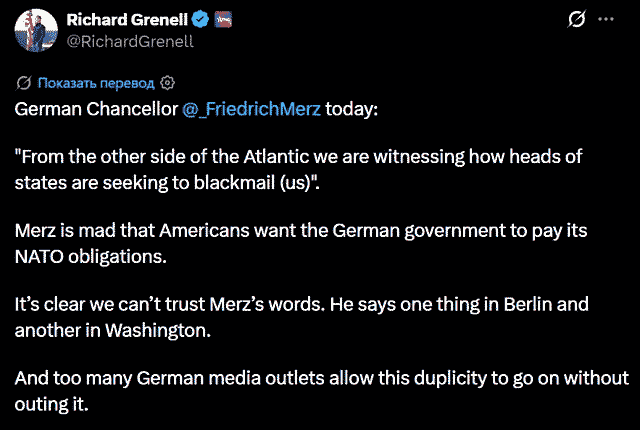Click the Grok icon beside Показать перевод
Screen dimensions: 640x430
tap(24, 83)
